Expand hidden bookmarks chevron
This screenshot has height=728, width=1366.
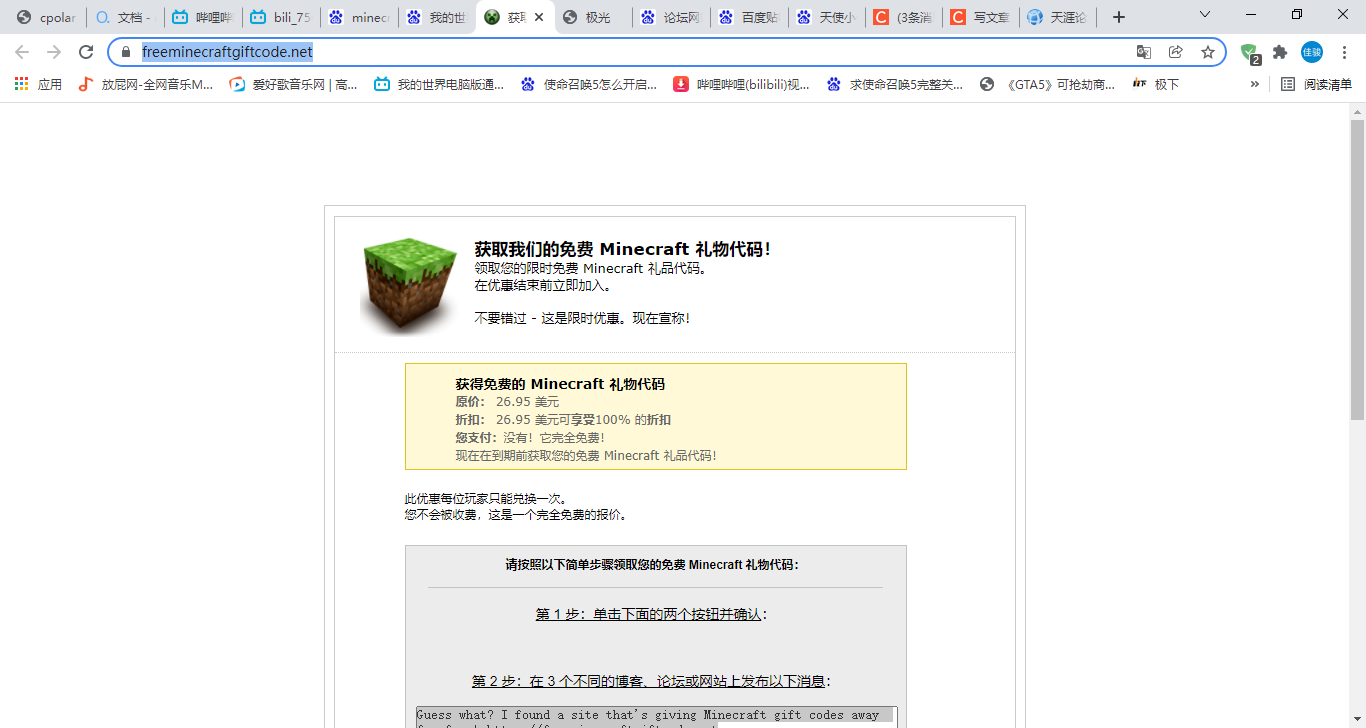click(x=1254, y=85)
